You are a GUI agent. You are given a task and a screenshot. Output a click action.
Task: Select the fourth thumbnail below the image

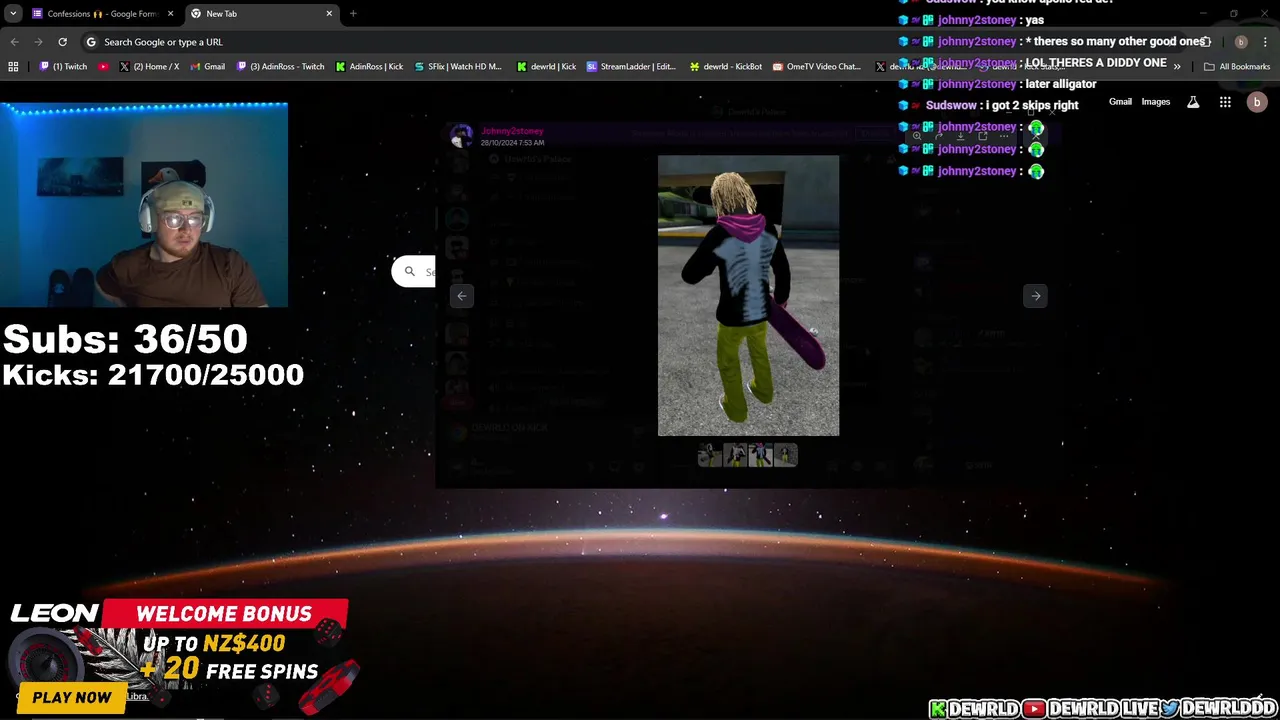tap(785, 455)
